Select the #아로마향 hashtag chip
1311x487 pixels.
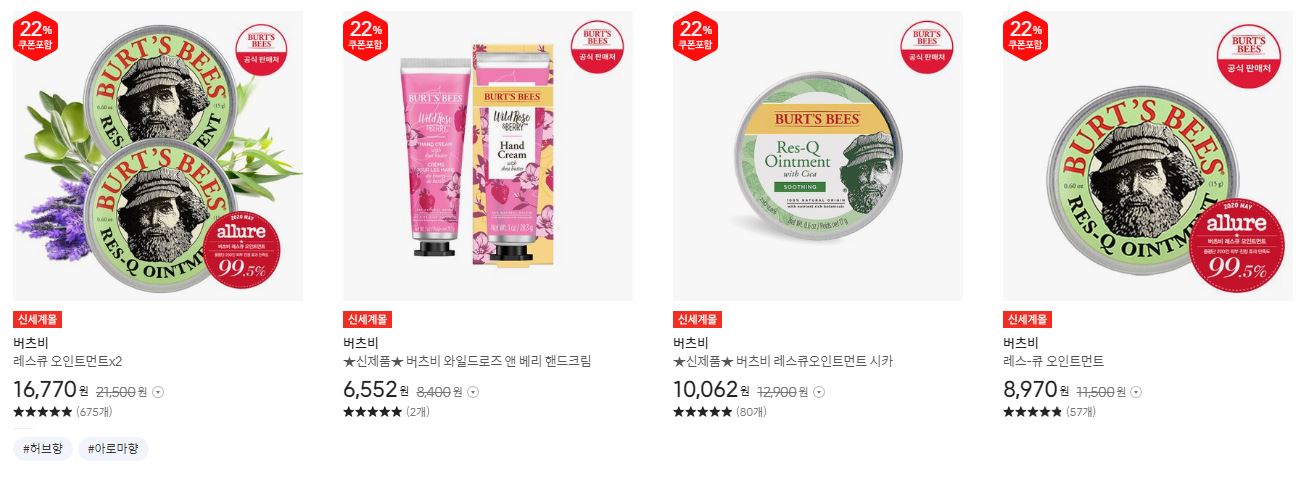coord(115,449)
